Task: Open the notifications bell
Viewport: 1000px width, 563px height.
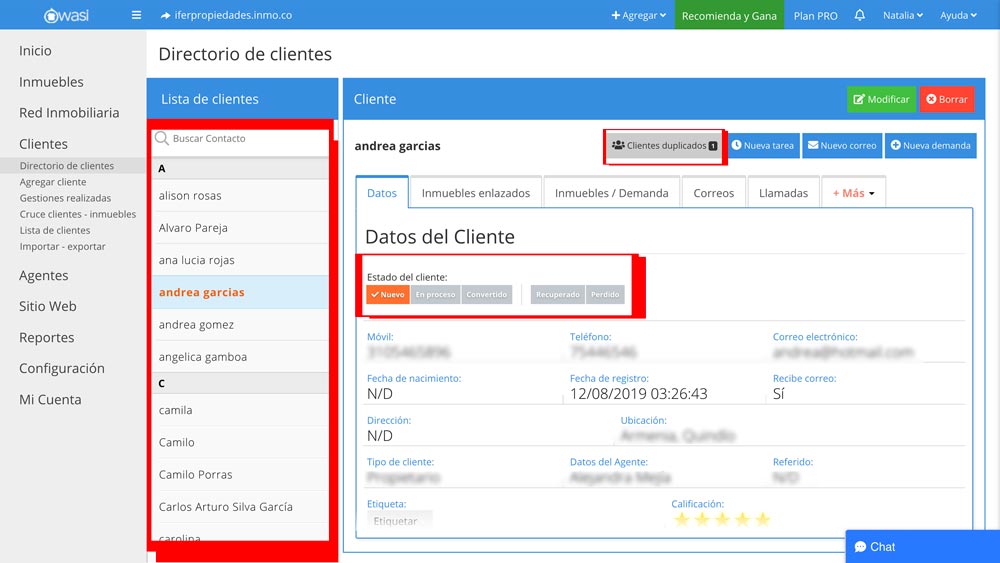Action: (x=860, y=15)
